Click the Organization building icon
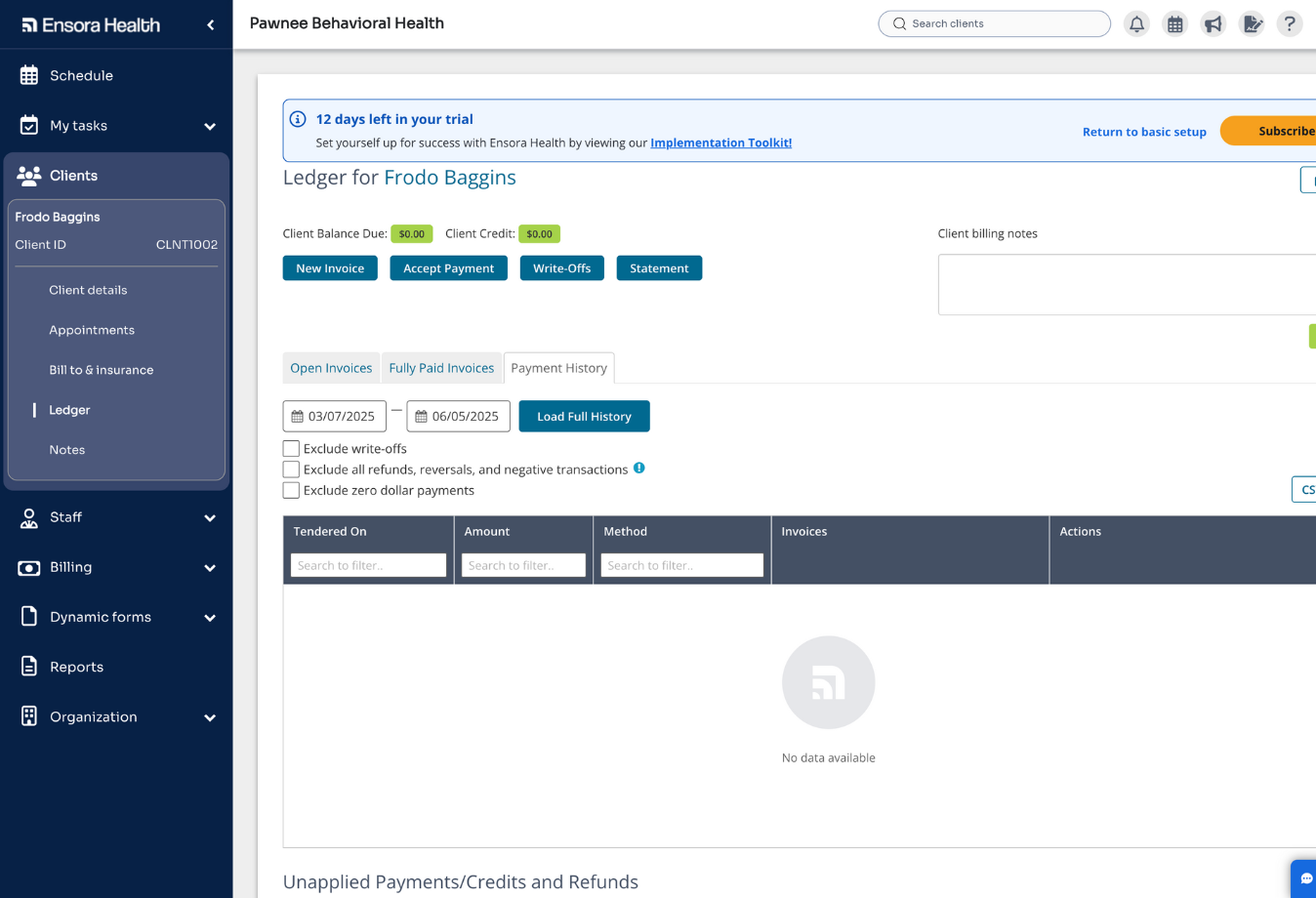This screenshot has height=898, width=1316. [x=29, y=716]
